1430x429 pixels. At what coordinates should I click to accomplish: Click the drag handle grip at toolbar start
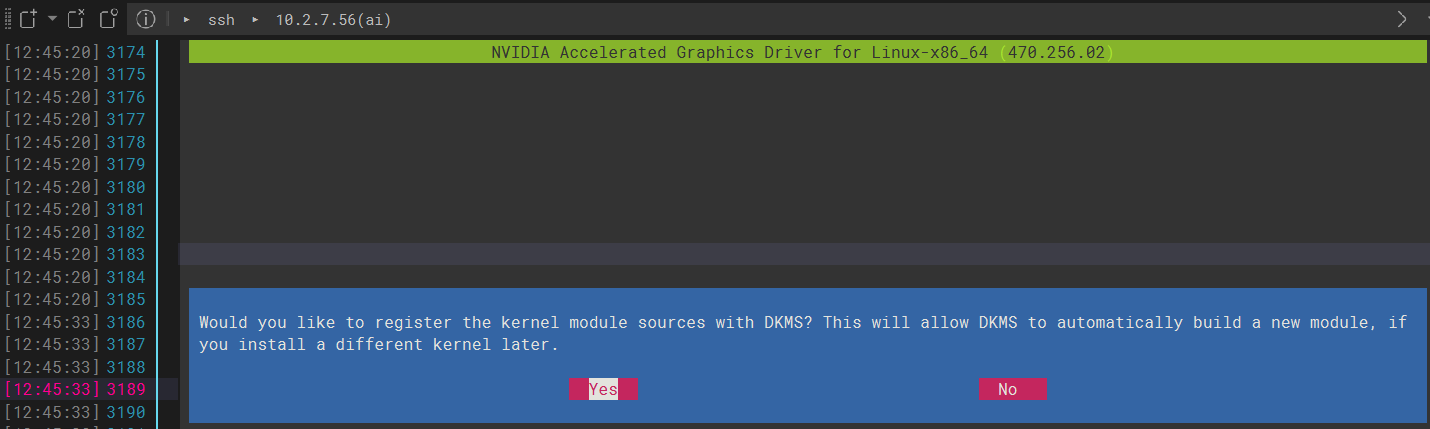pyautogui.click(x=8, y=18)
